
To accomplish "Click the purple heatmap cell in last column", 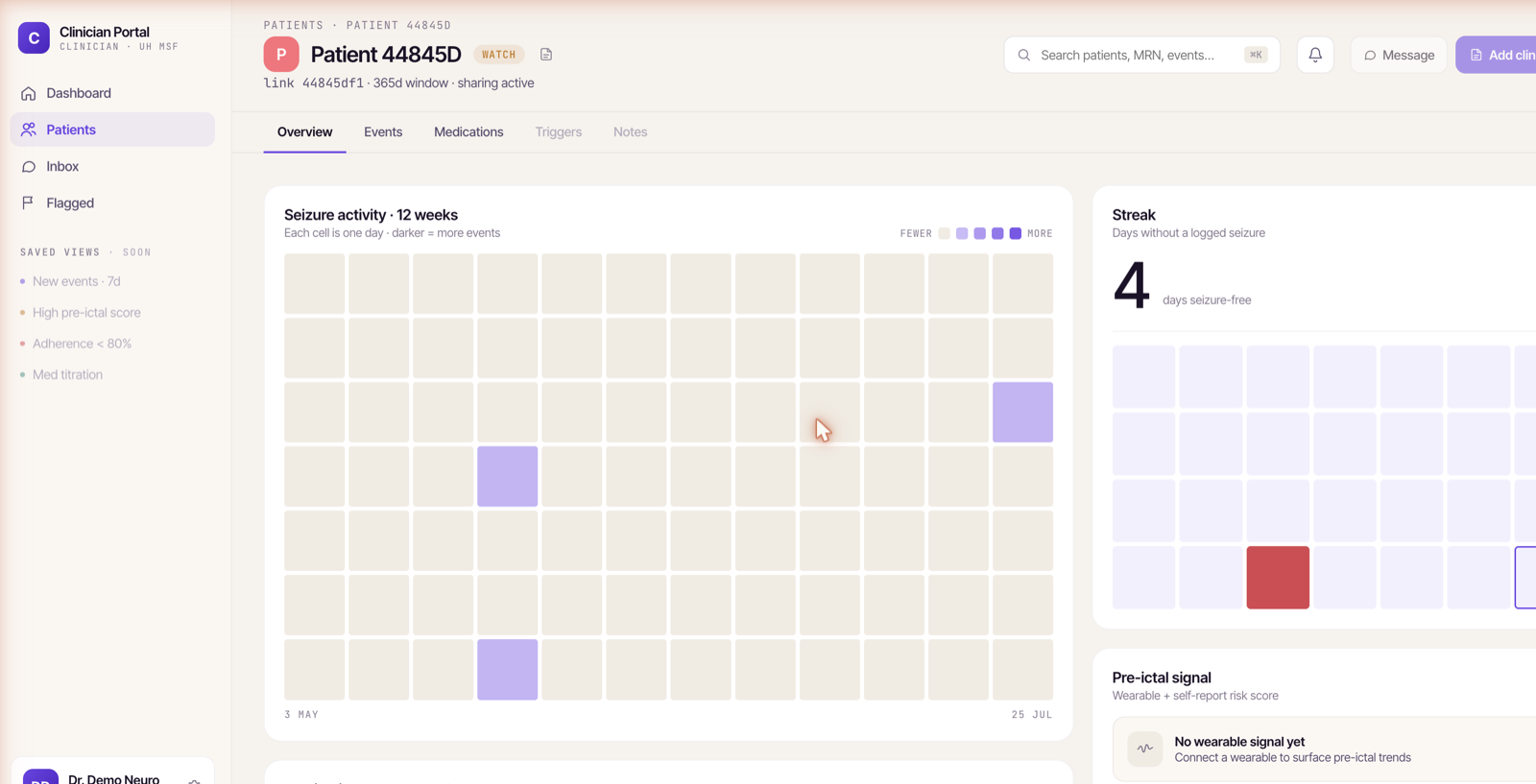I will (x=1022, y=413).
